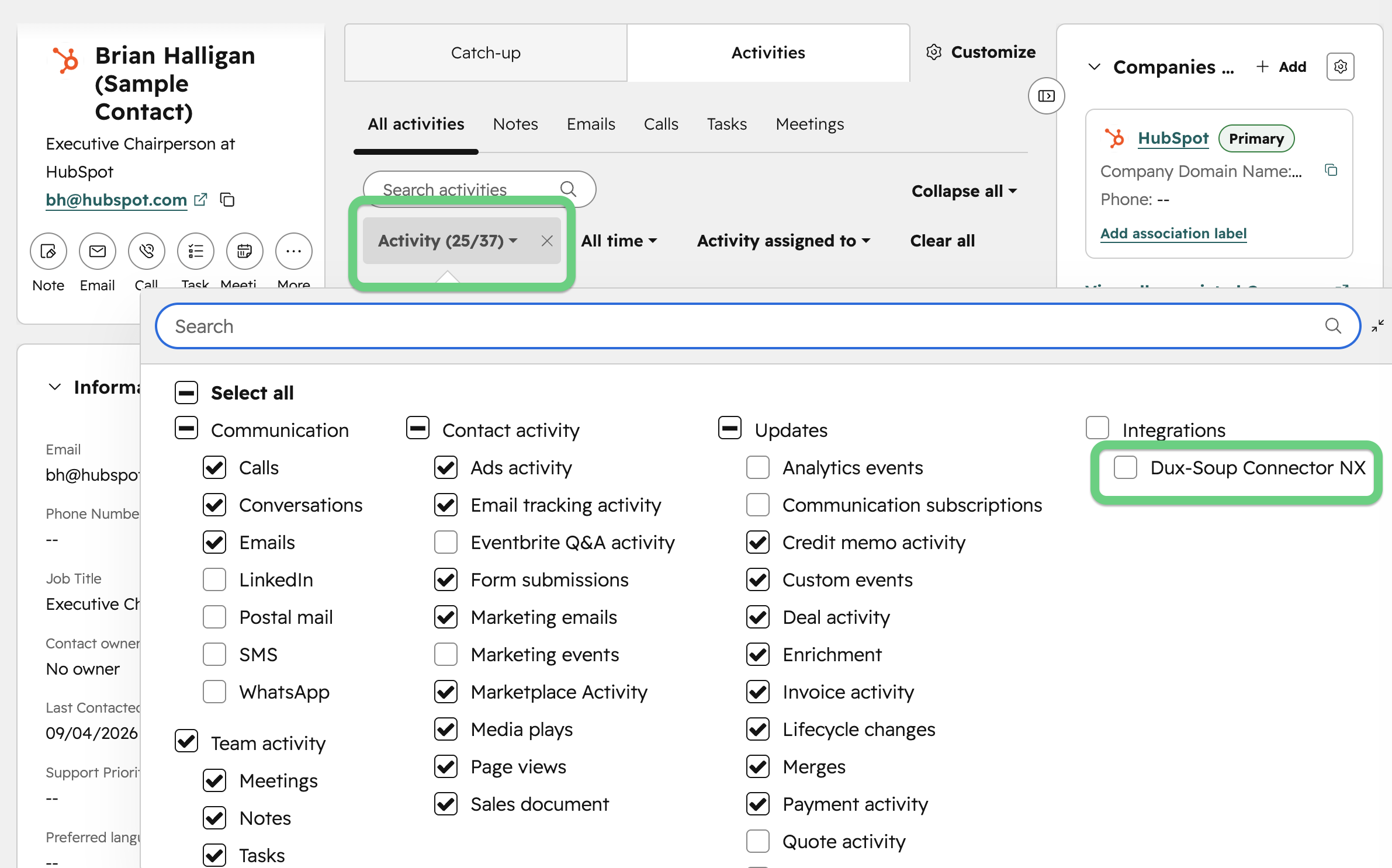The width and height of the screenshot is (1392, 868).
Task: Switch to the Catch-up tab
Action: 486,53
